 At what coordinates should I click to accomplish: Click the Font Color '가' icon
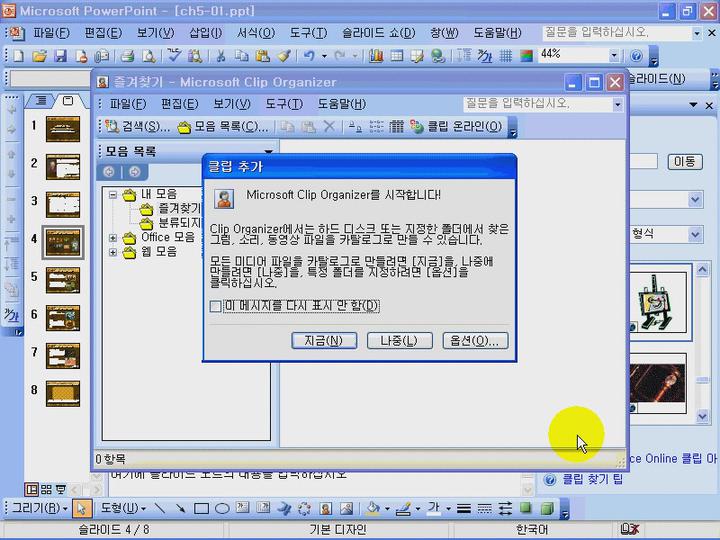click(434, 508)
